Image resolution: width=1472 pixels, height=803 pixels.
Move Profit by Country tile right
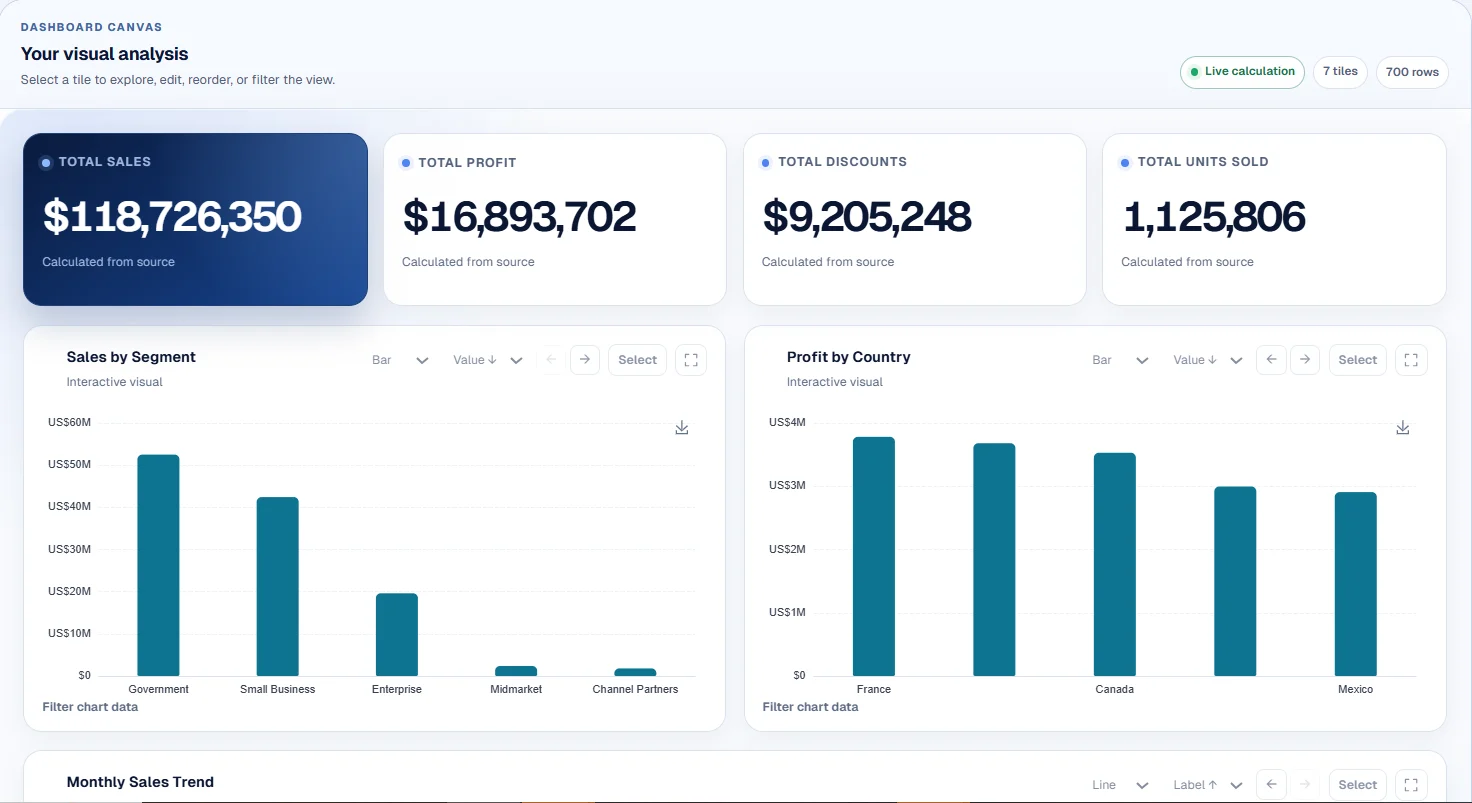1305,360
